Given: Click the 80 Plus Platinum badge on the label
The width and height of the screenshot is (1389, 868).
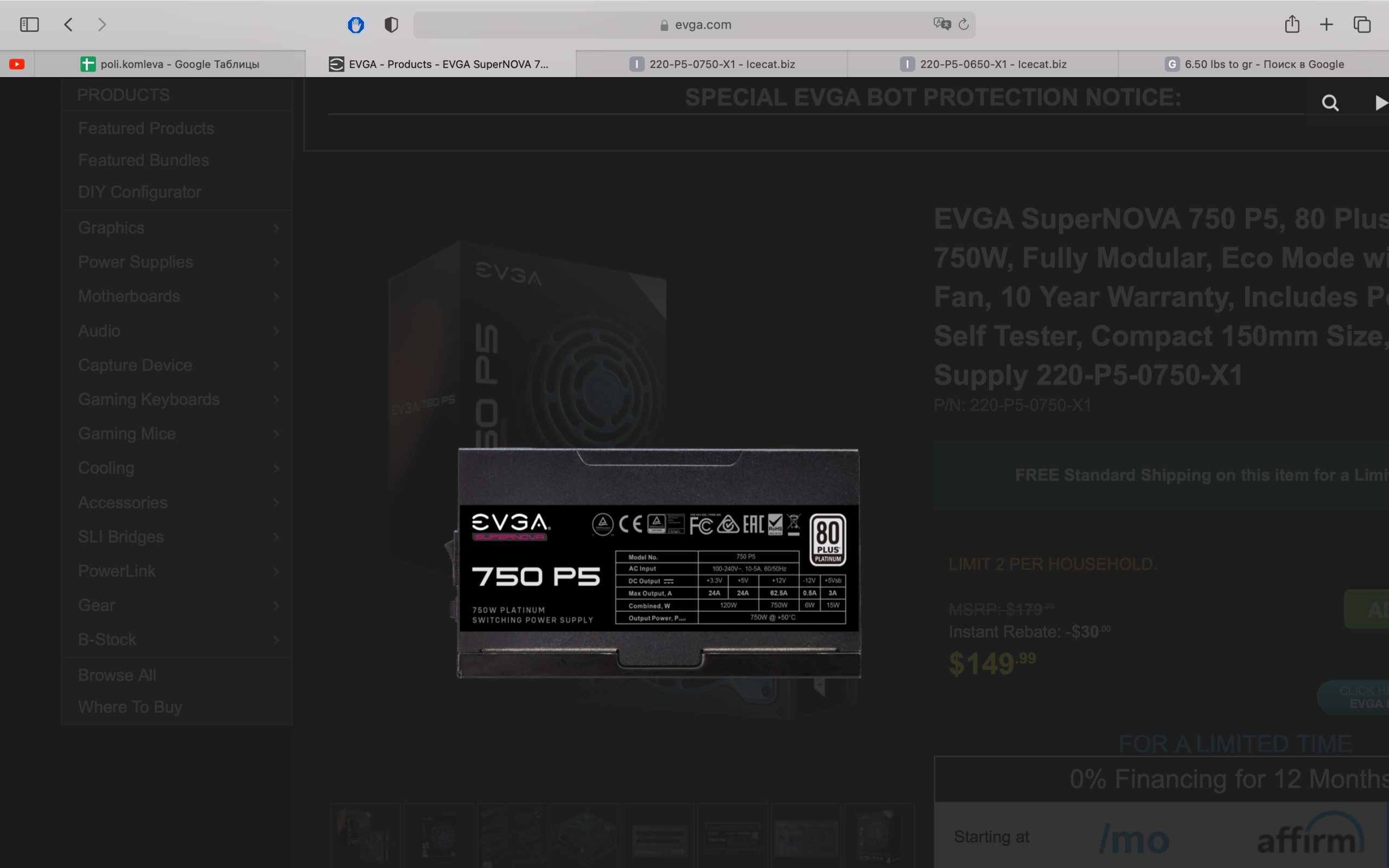Looking at the screenshot, I should pyautogui.click(x=827, y=540).
